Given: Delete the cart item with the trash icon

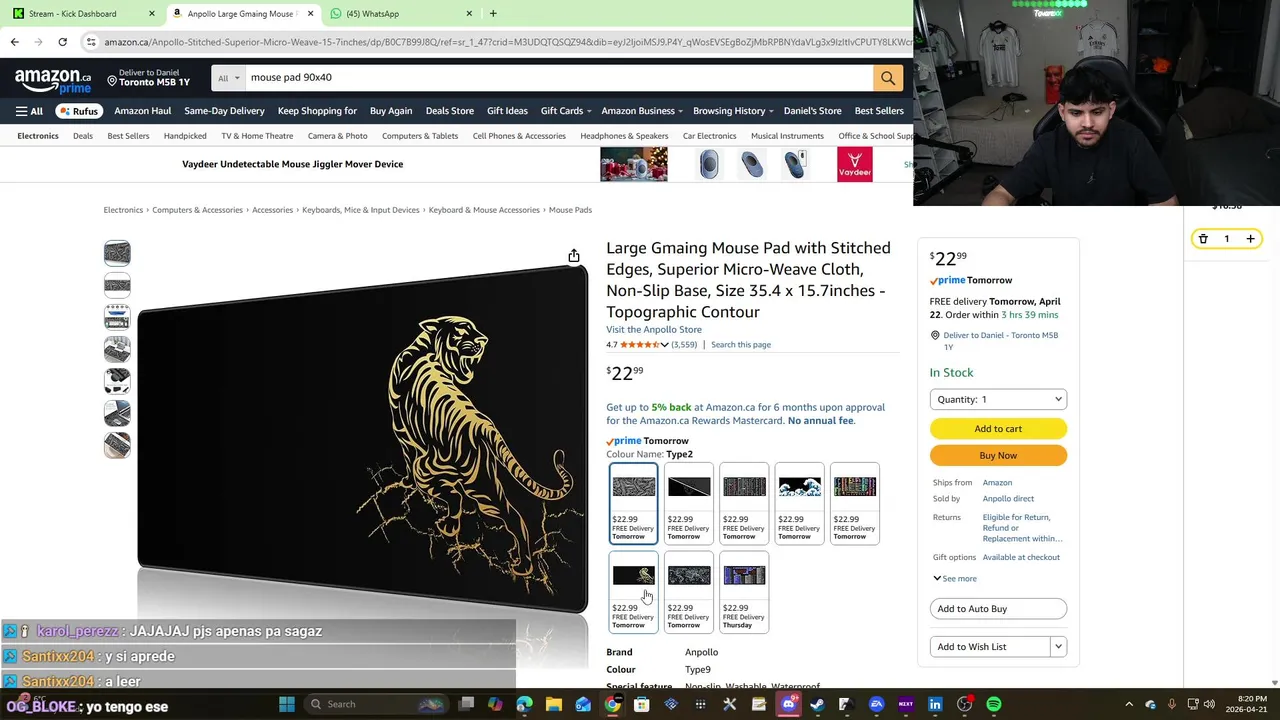Looking at the screenshot, I should pyautogui.click(x=1203, y=239).
